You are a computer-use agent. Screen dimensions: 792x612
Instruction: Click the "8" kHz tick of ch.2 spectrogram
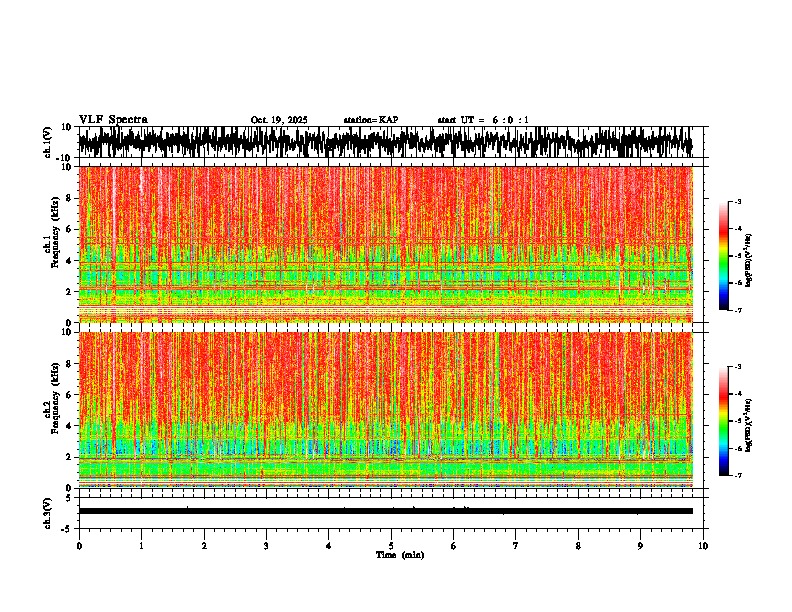coord(69,364)
